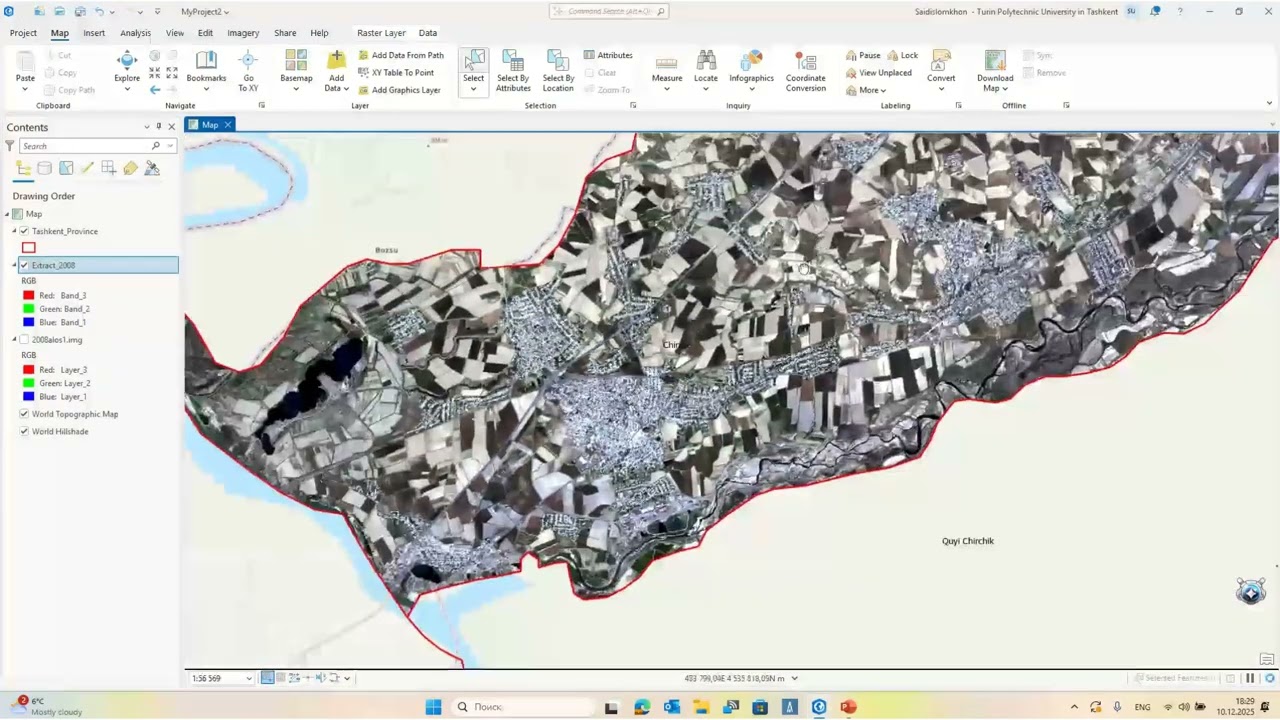Choose the Select tool in Selection group

[473, 71]
